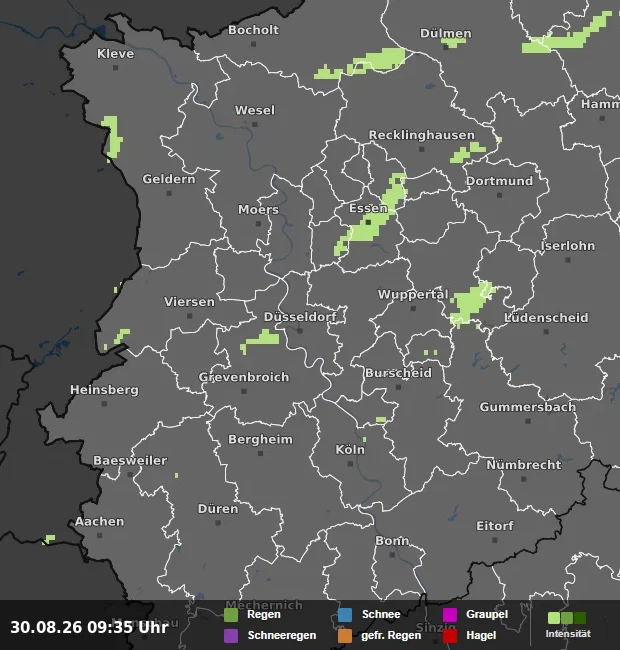
Task: Click the Schneeregen legend label
Action: [282, 635]
